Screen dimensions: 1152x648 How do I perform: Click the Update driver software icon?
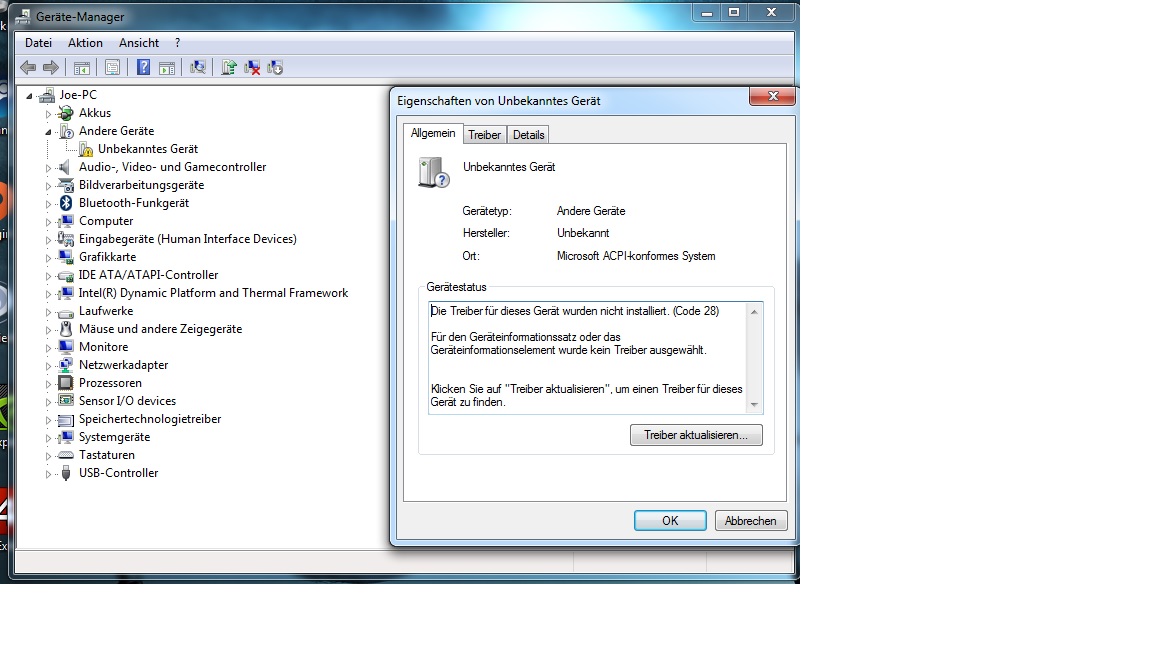coord(228,68)
